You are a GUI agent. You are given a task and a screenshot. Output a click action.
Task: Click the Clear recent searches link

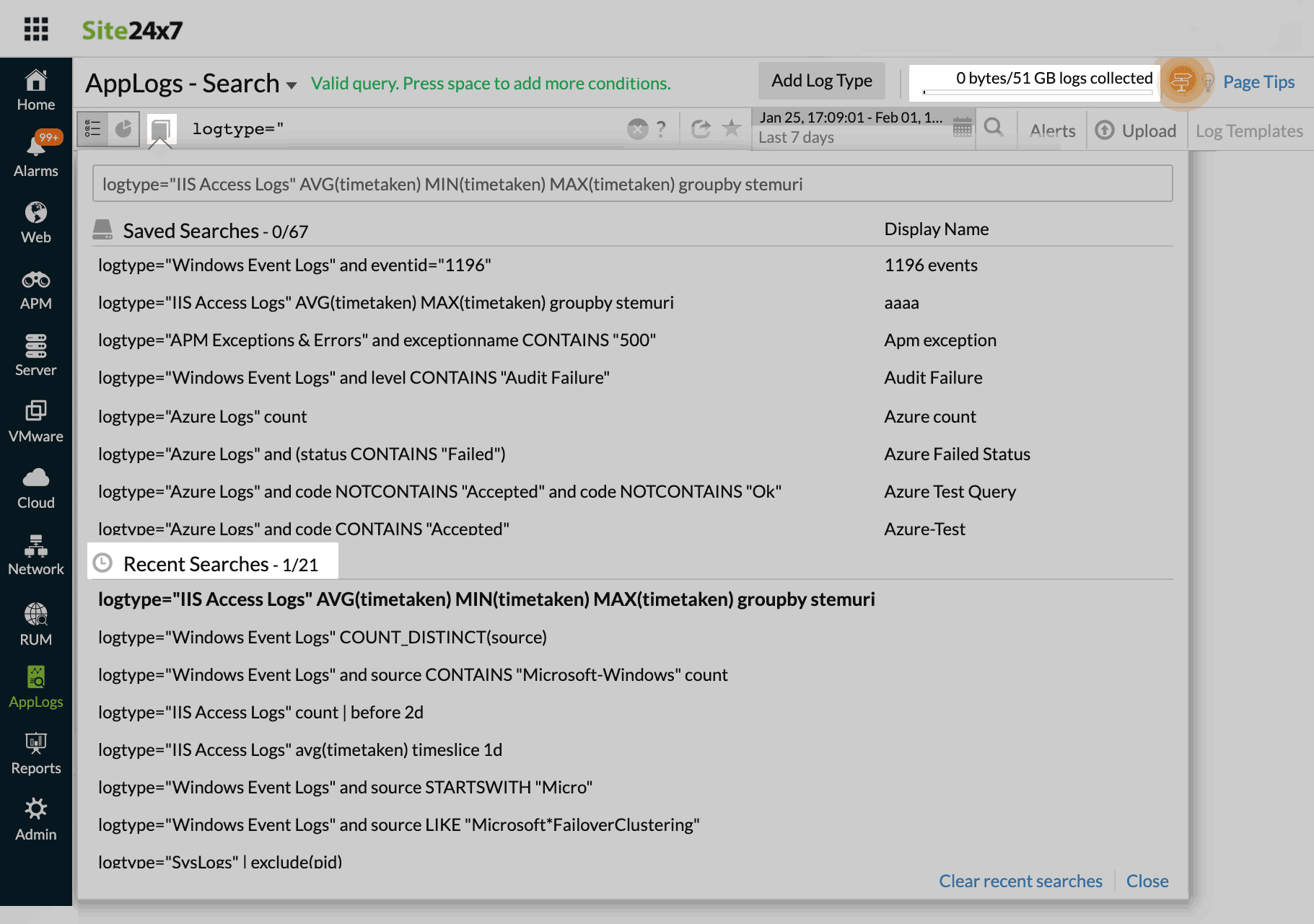pos(1020,881)
